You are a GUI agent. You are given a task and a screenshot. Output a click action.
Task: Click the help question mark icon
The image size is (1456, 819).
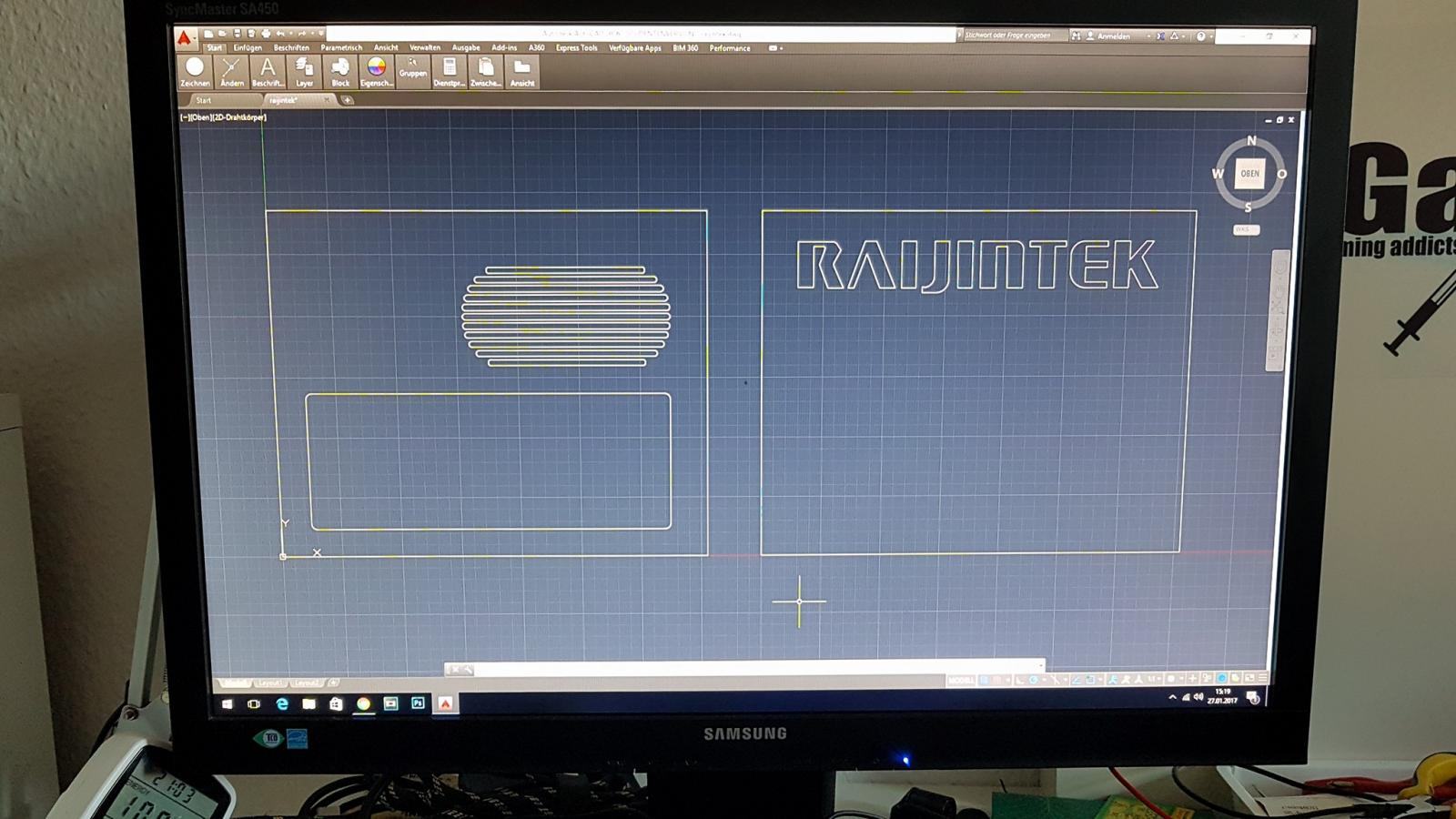pyautogui.click(x=1200, y=36)
